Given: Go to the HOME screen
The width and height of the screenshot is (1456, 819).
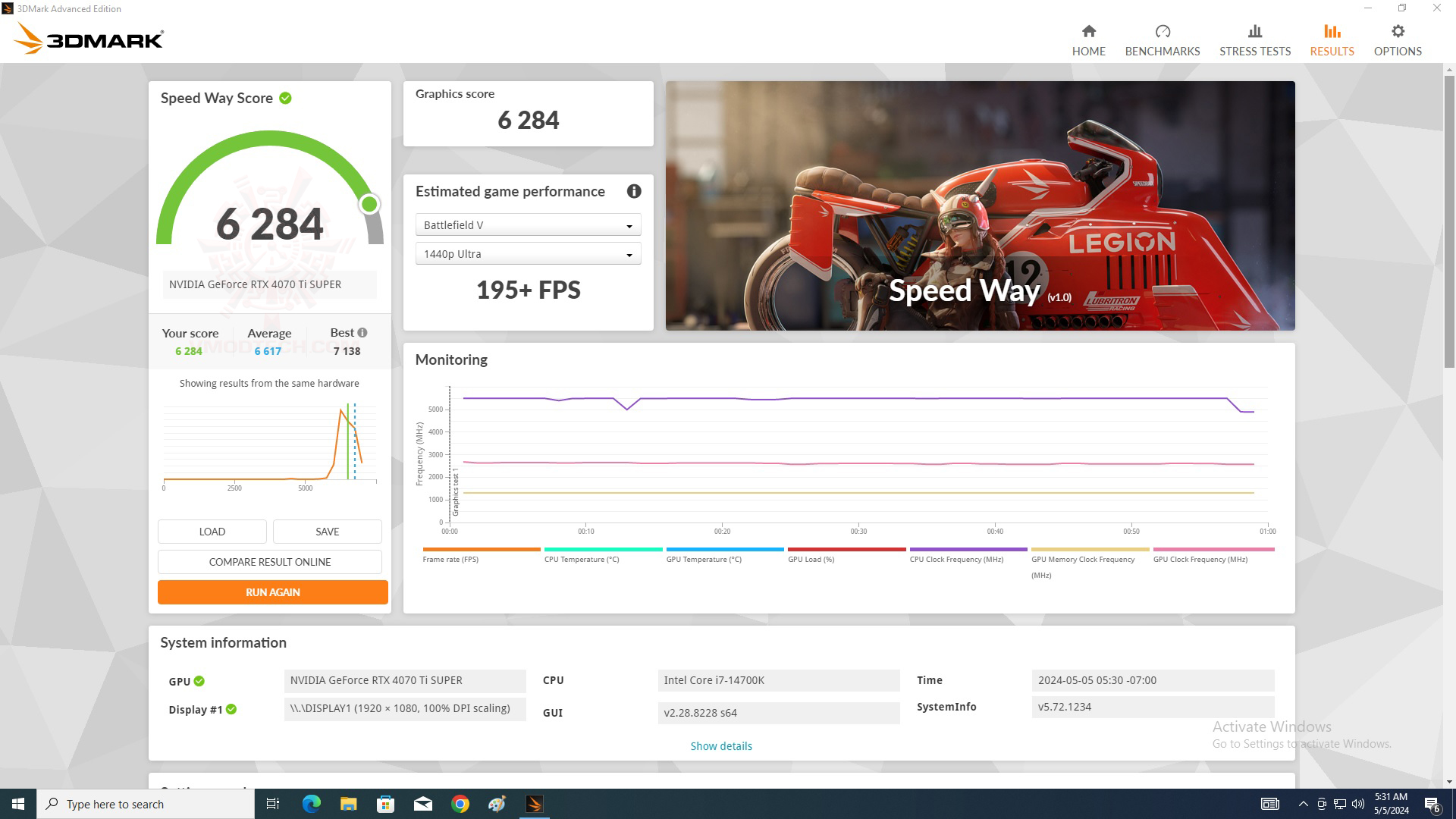Looking at the screenshot, I should click(x=1088, y=39).
